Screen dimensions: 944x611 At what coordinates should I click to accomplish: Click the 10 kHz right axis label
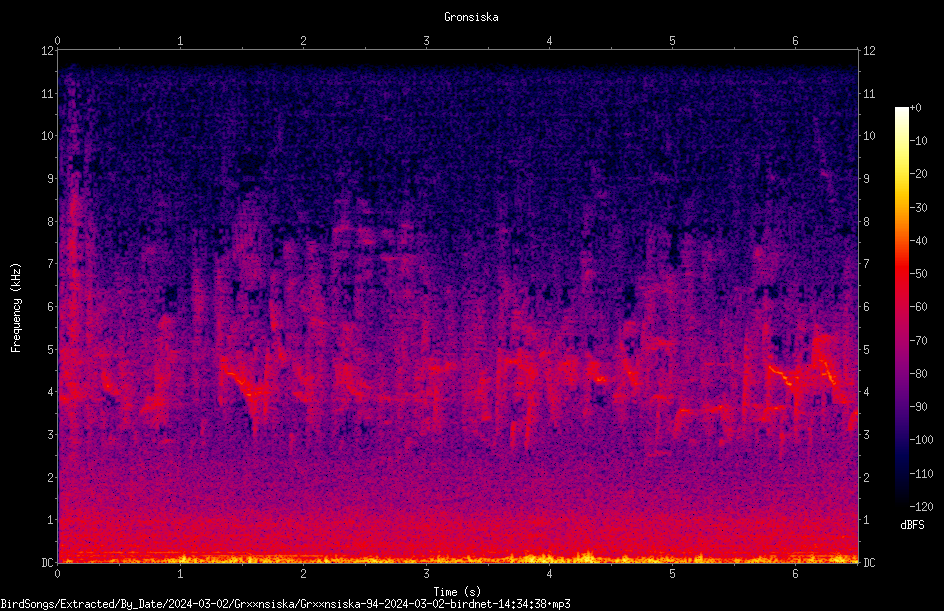[869, 136]
